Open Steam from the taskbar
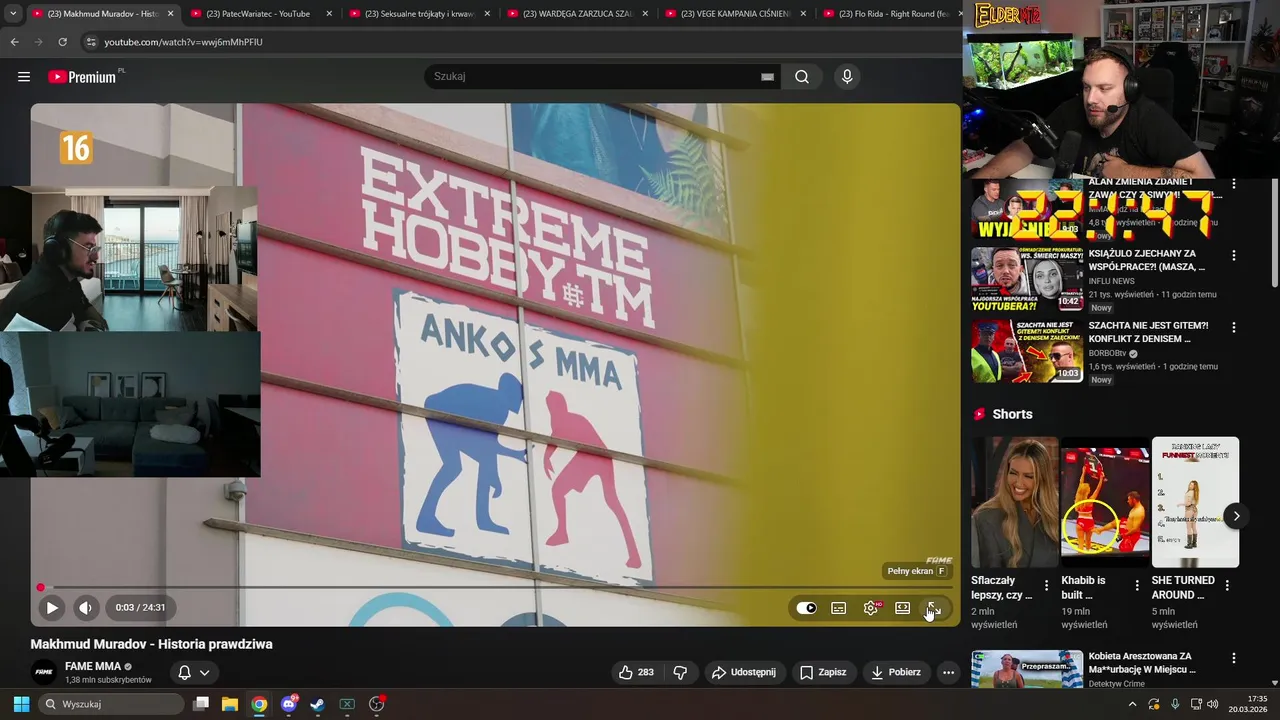 (317, 704)
